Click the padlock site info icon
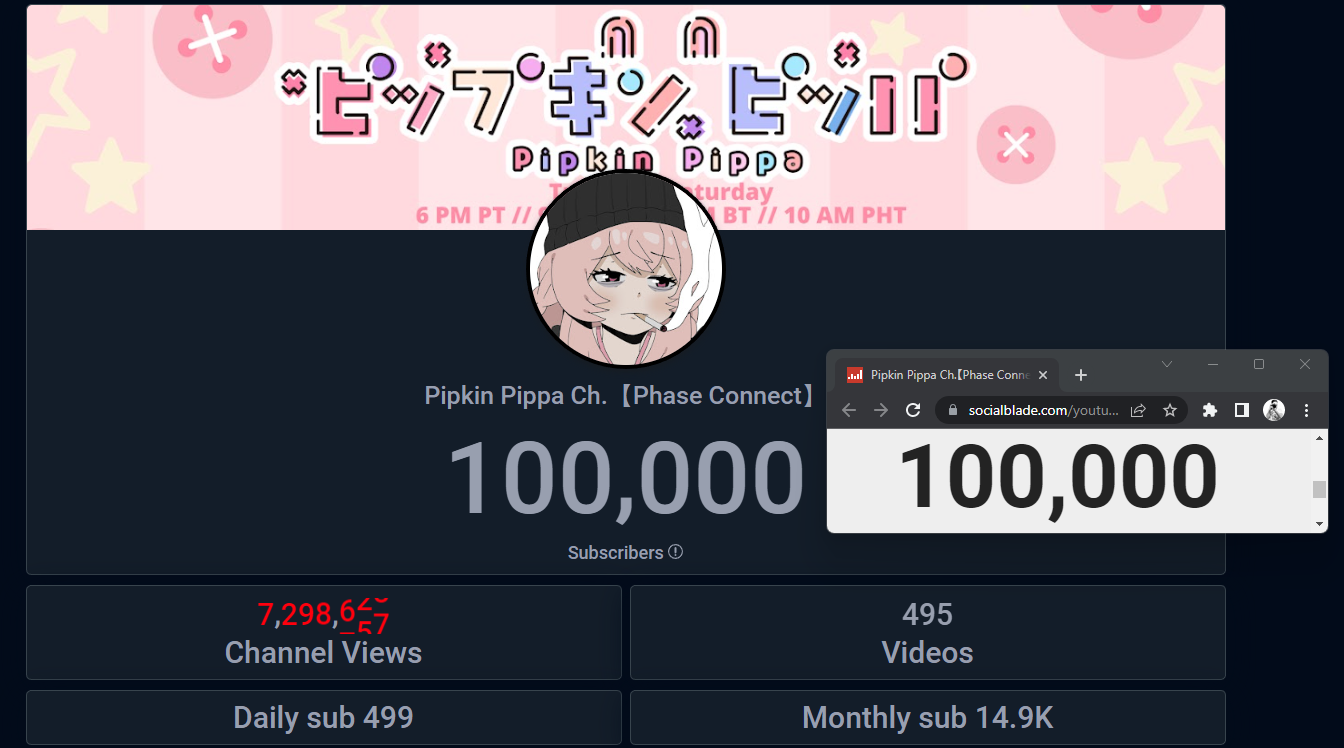The height and width of the screenshot is (748, 1344). pos(952,410)
